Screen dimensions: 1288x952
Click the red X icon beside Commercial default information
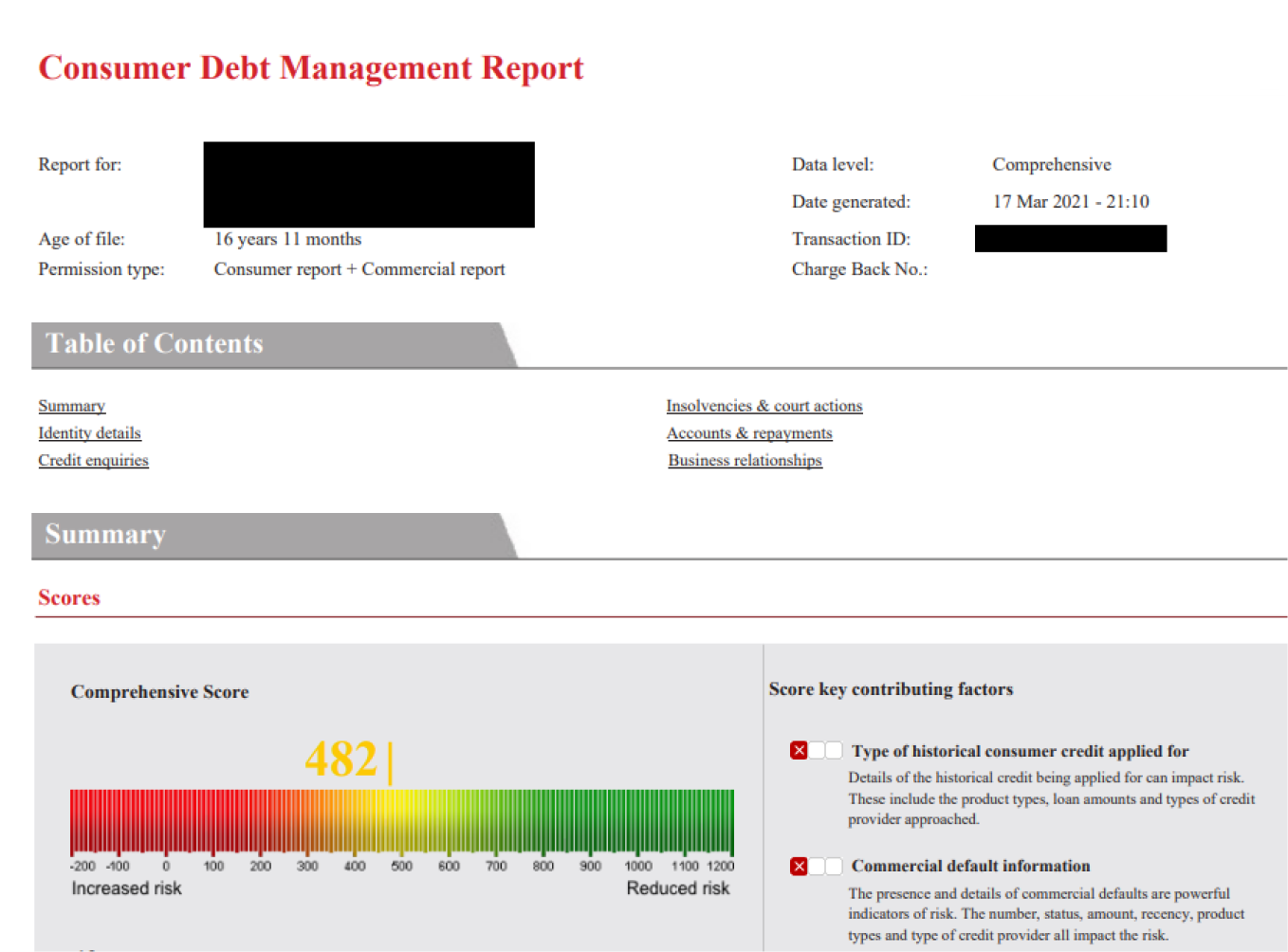coord(799,866)
